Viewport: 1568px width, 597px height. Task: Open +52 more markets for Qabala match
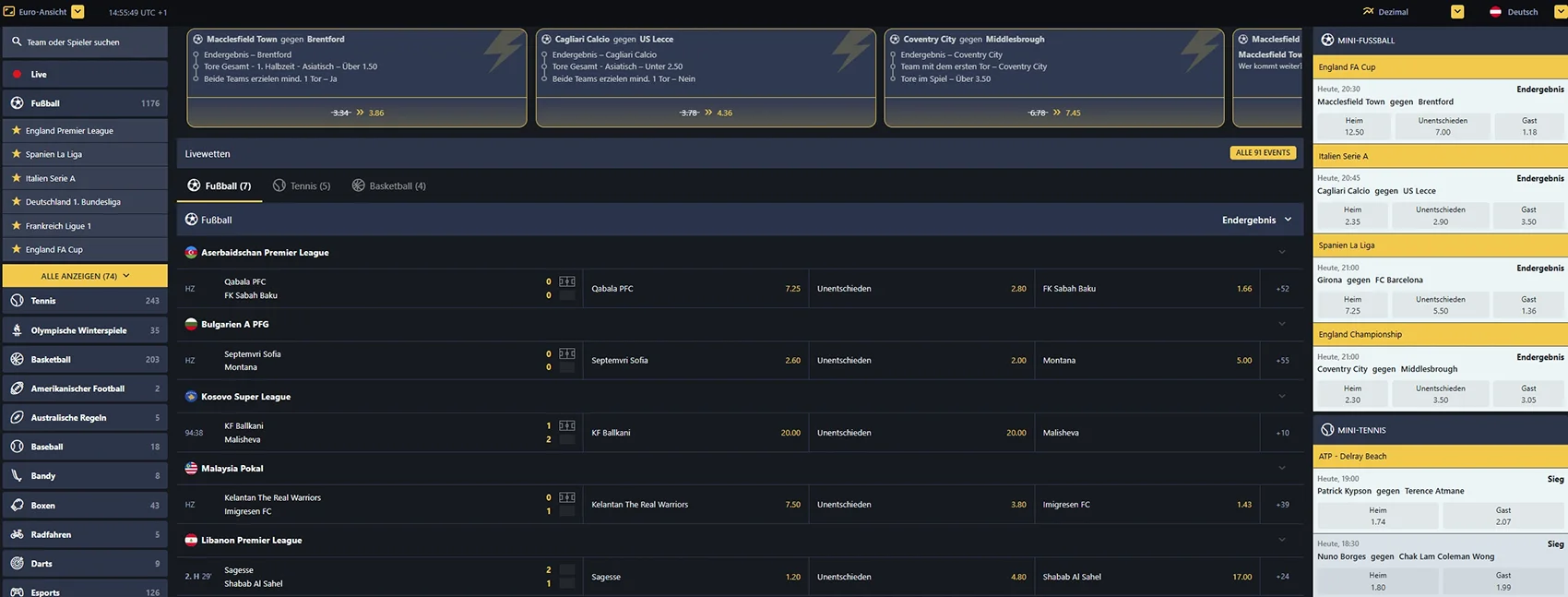pyautogui.click(x=1282, y=289)
